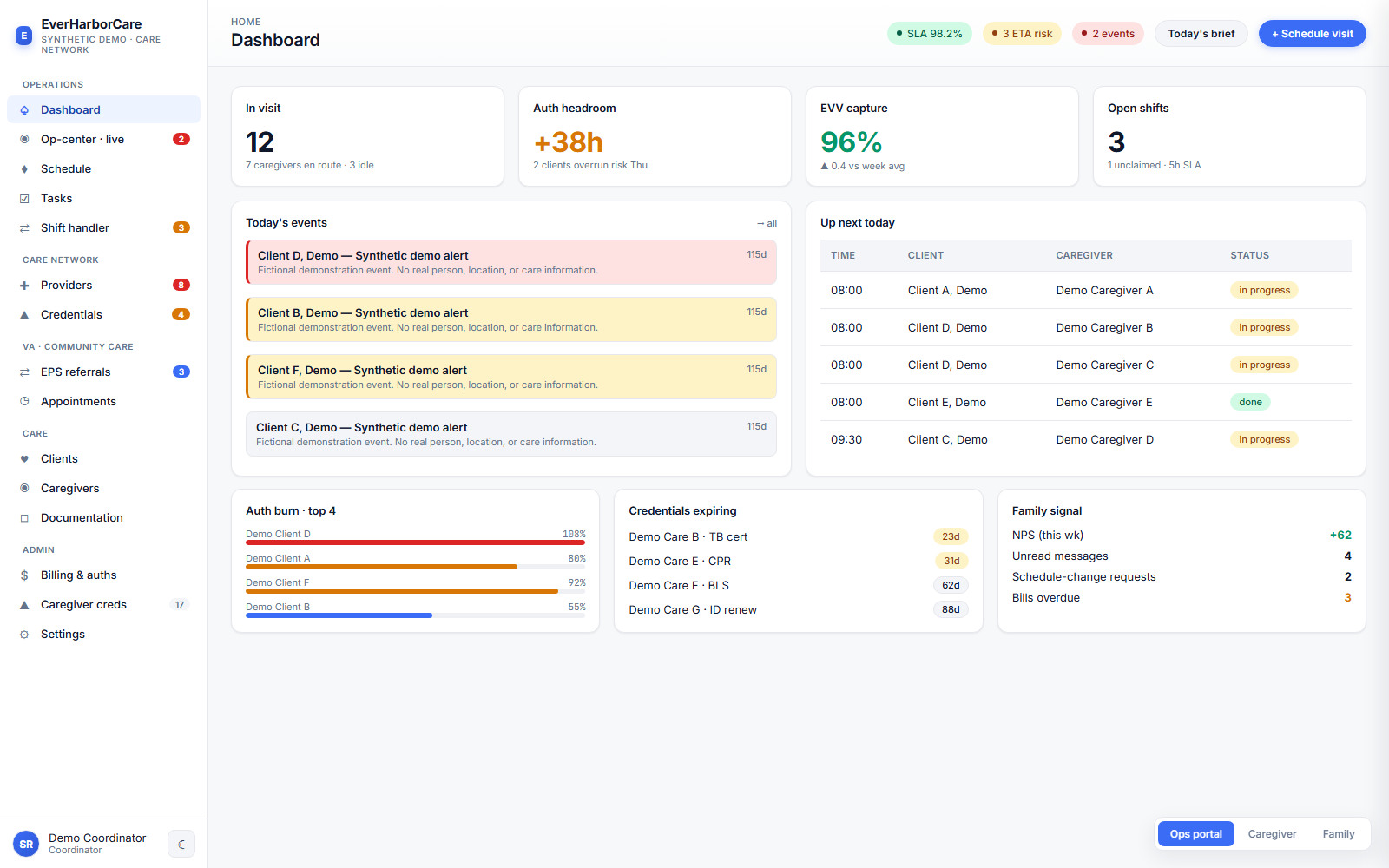Switch to Ops portal view

click(1195, 834)
